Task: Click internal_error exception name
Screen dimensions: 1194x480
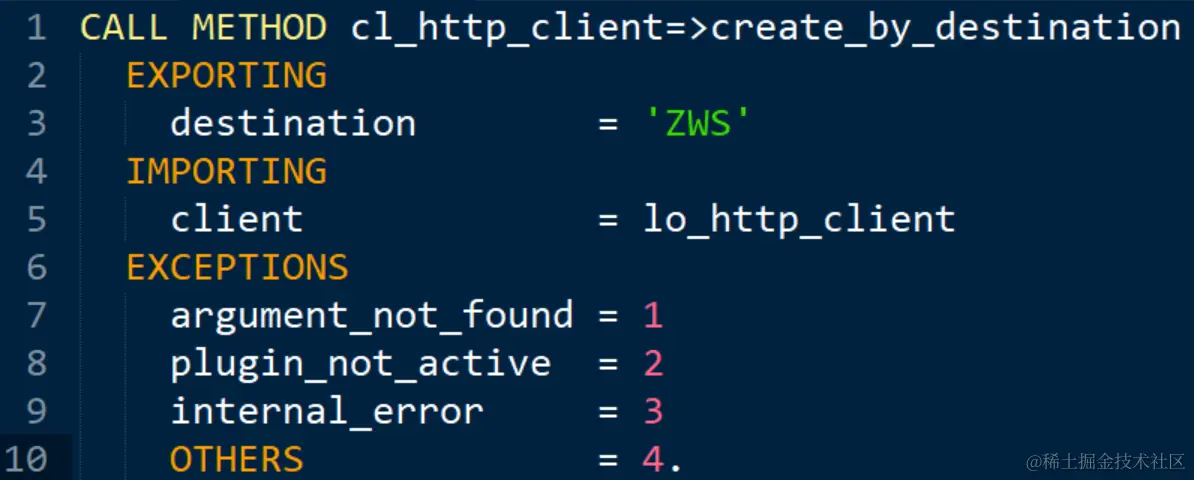Action: [327, 412]
